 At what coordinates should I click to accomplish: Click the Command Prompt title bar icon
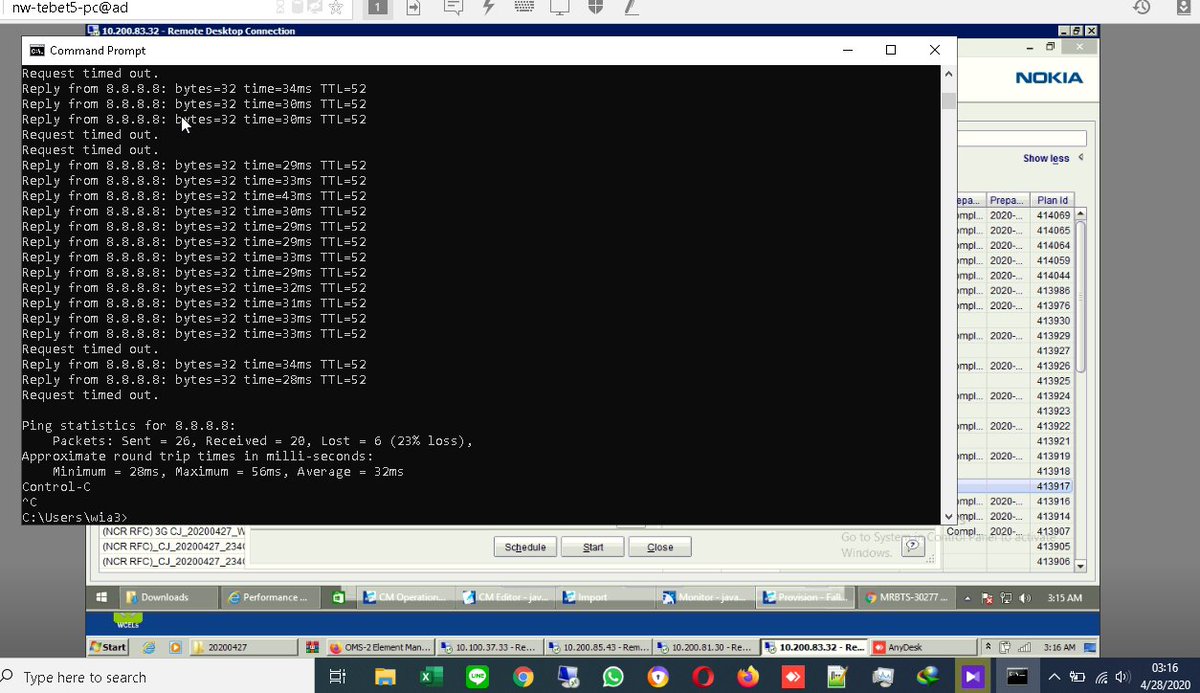click(36, 50)
